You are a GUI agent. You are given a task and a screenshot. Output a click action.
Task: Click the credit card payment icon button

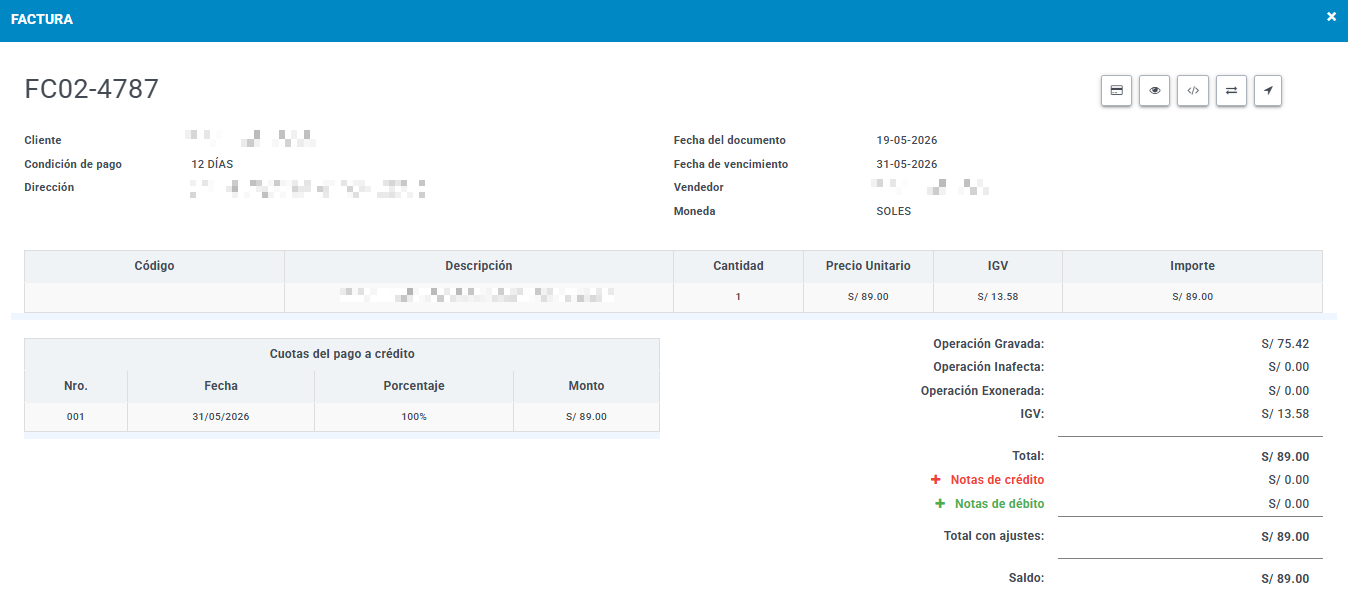[1116, 90]
